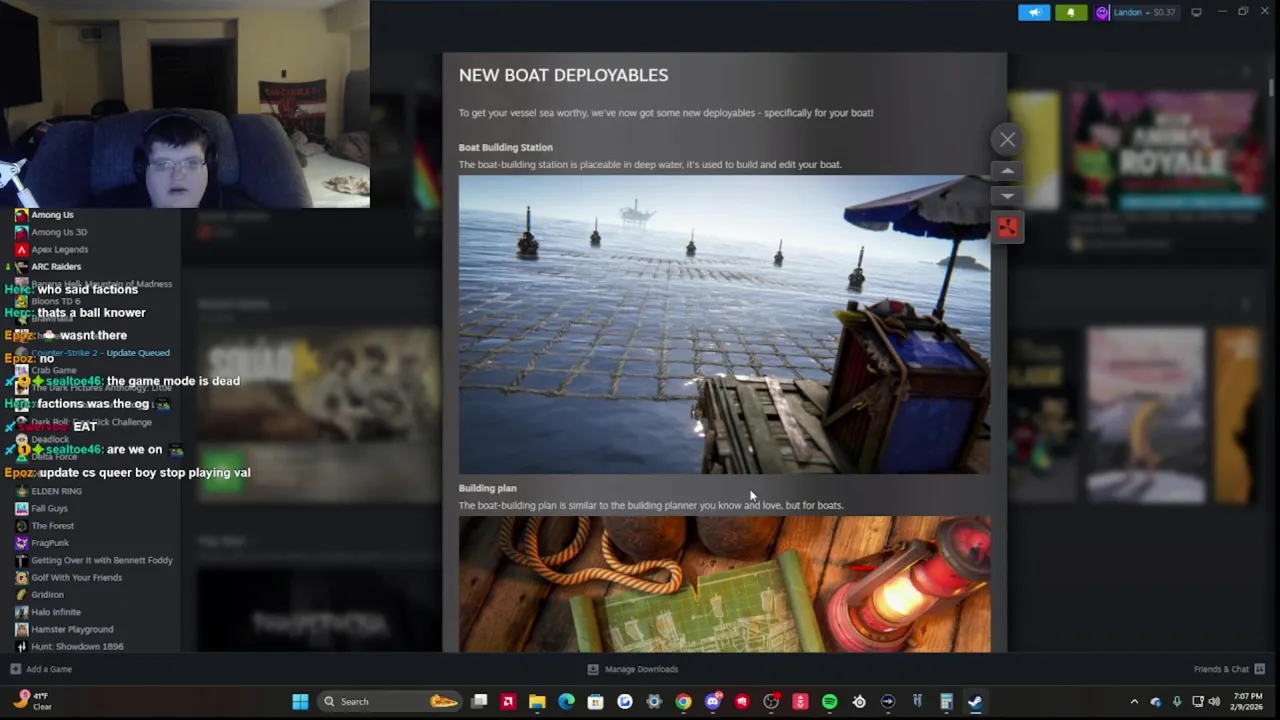Click the Building plan map image

725,584
